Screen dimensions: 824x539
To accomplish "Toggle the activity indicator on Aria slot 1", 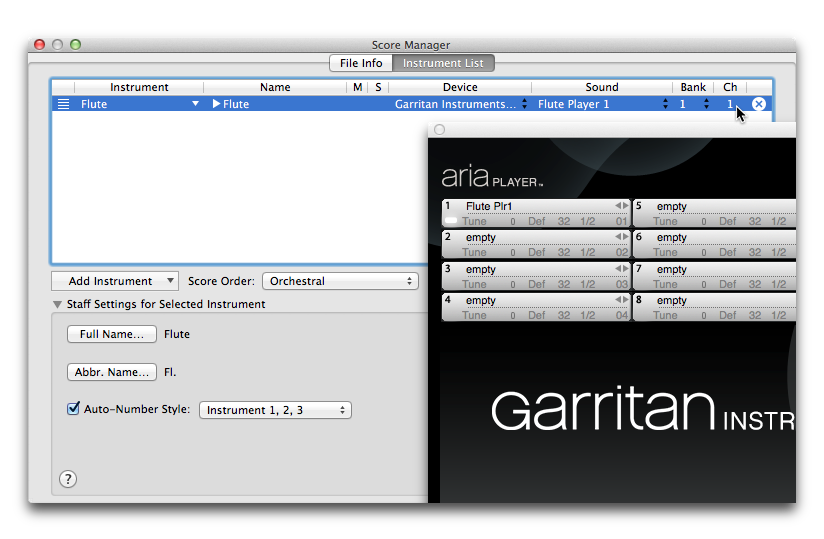I will coord(451,221).
